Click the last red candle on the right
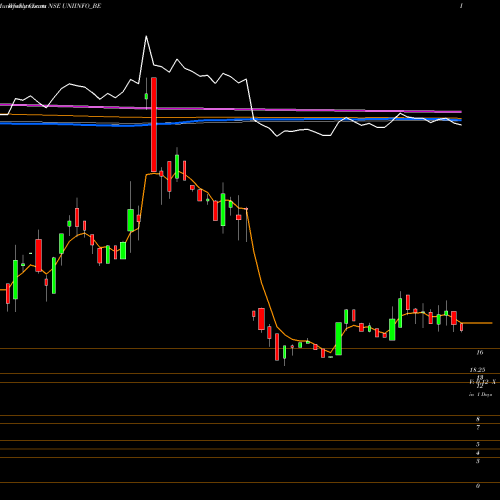The image size is (500, 500). (x=462, y=327)
